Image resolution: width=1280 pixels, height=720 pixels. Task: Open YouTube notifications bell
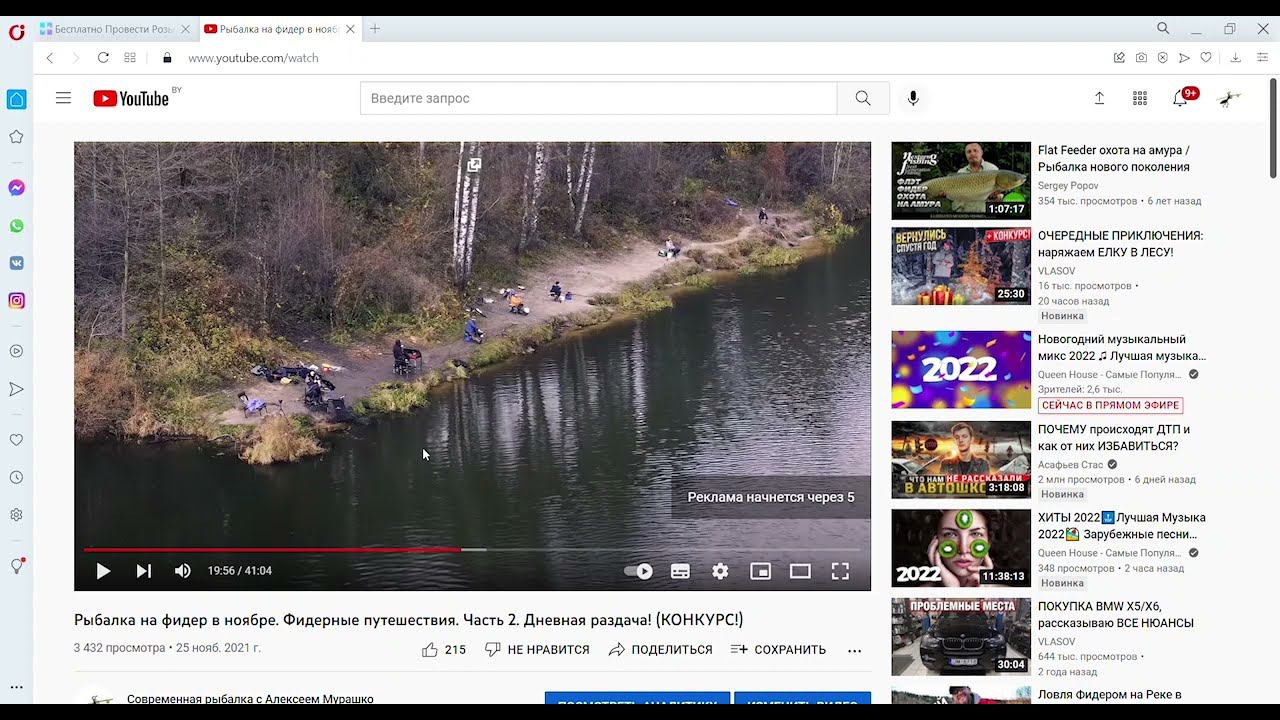point(1180,98)
